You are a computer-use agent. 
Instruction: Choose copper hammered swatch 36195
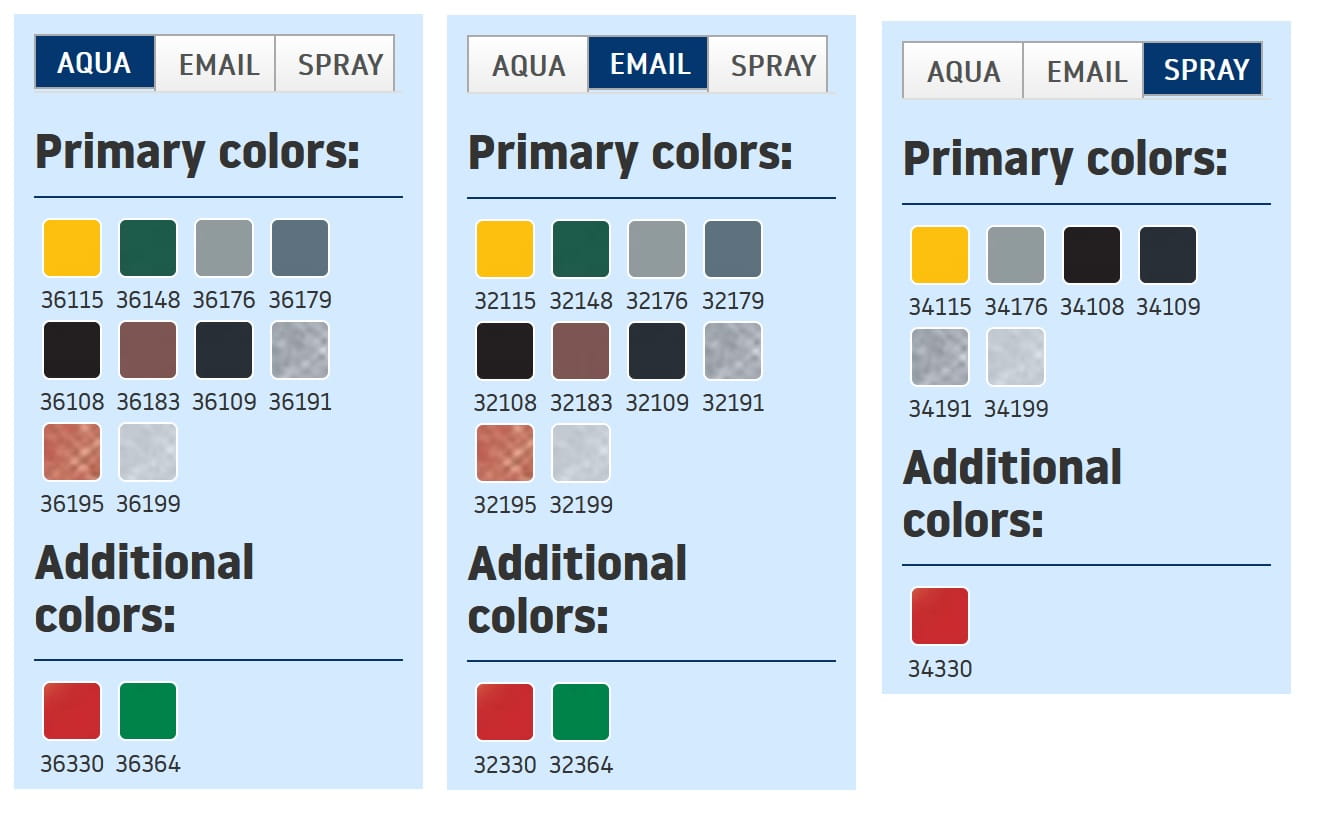[x=72, y=452]
